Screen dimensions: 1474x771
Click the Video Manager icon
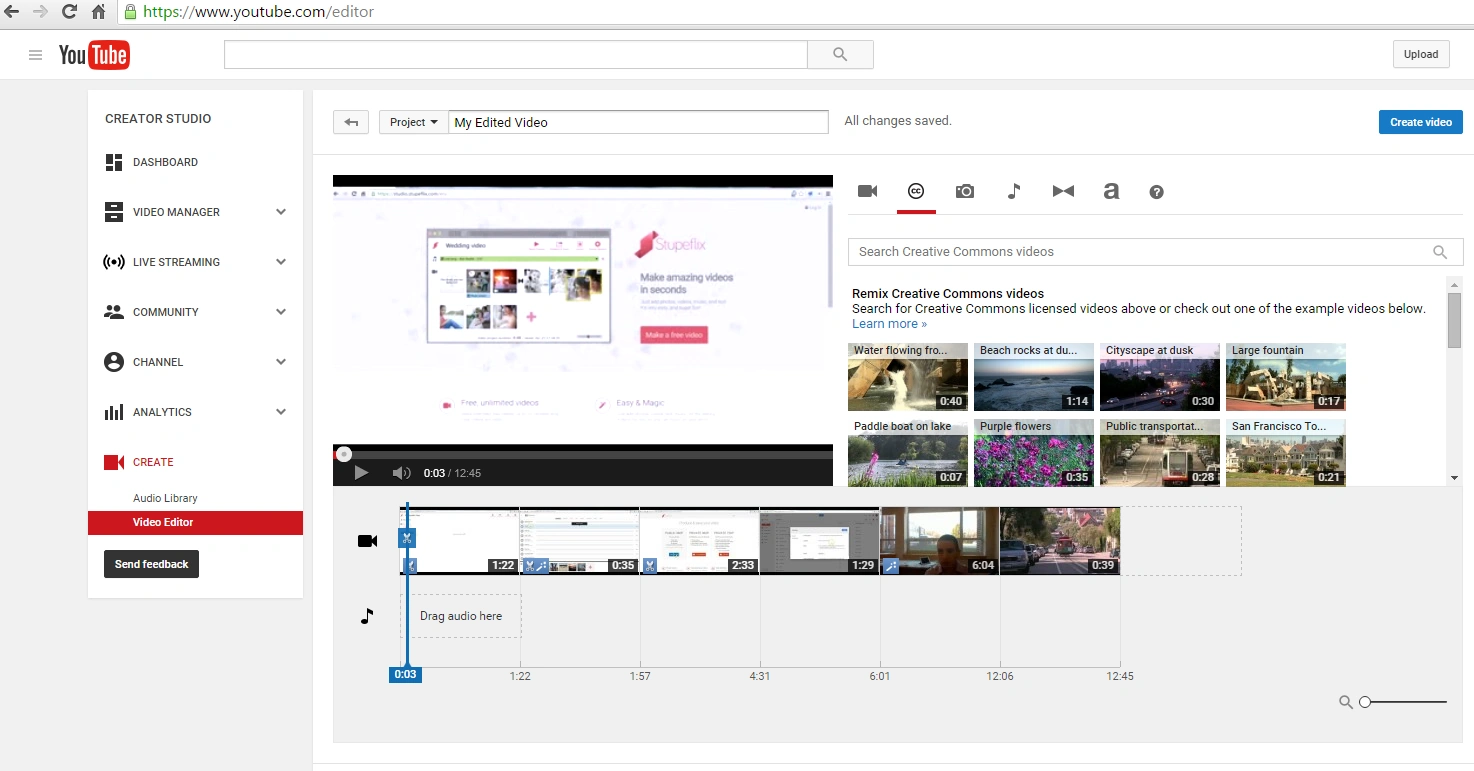coord(114,212)
